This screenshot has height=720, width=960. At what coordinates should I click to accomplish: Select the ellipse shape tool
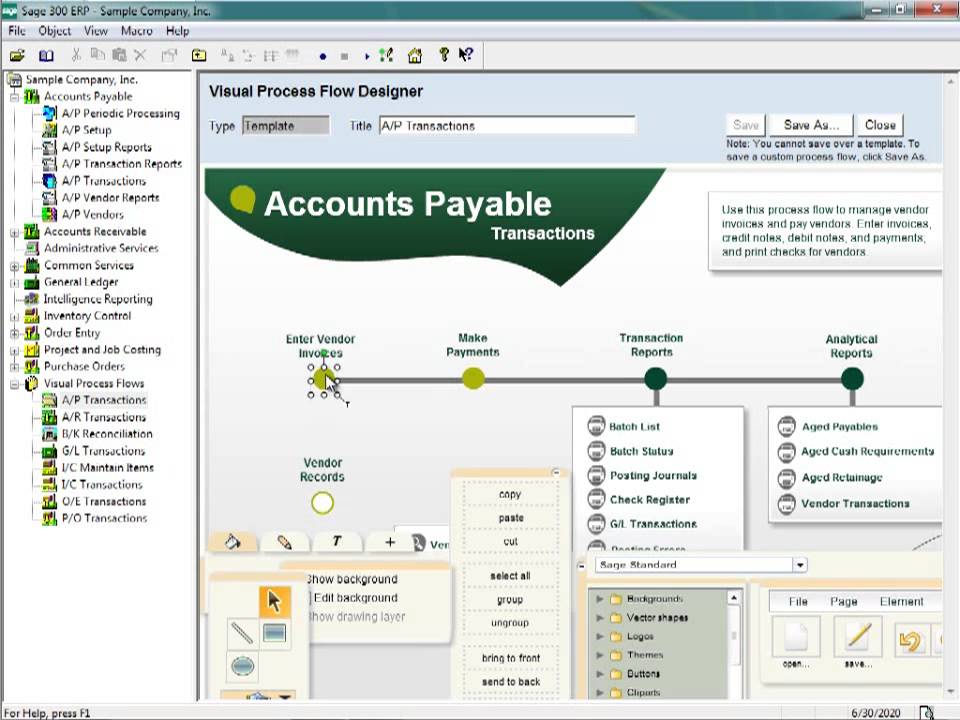[x=242, y=666]
